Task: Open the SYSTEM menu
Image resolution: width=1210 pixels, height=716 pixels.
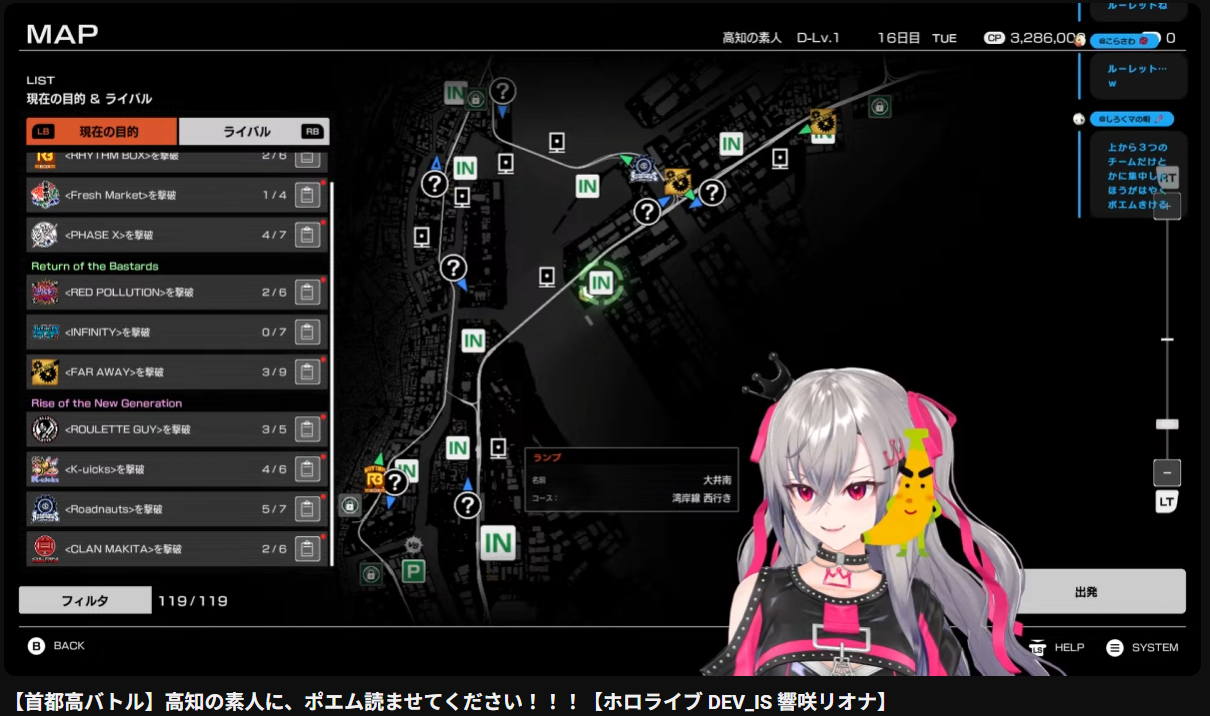Action: [x=1142, y=648]
